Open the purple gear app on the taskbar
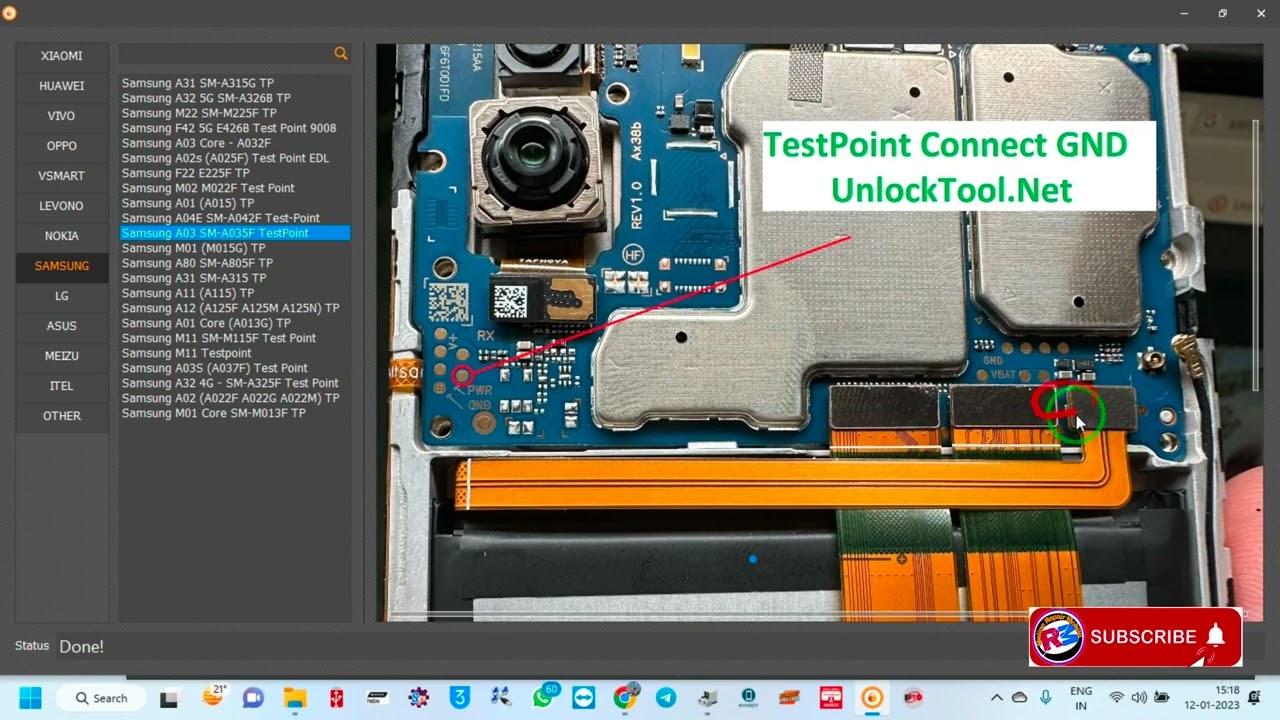The height and width of the screenshot is (720, 1280). click(x=418, y=698)
